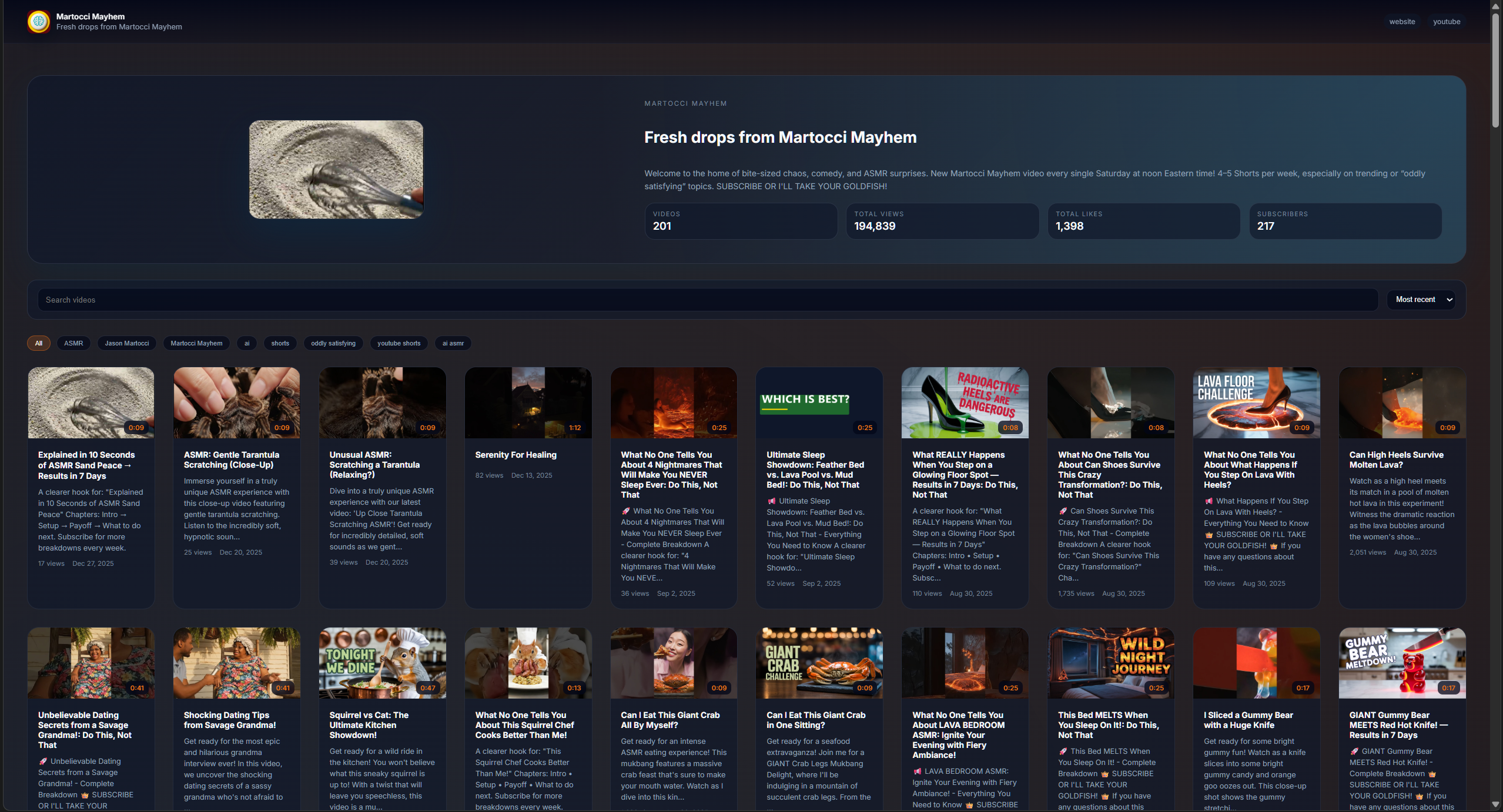
Task: Open the channel hero thumbnail video
Action: pyautogui.click(x=336, y=169)
